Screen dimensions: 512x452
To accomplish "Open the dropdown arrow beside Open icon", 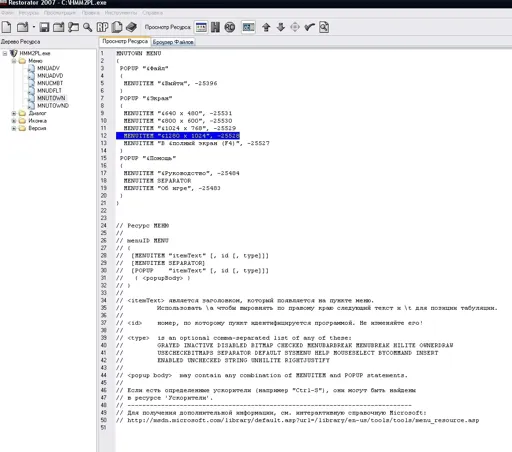I will coord(34,27).
